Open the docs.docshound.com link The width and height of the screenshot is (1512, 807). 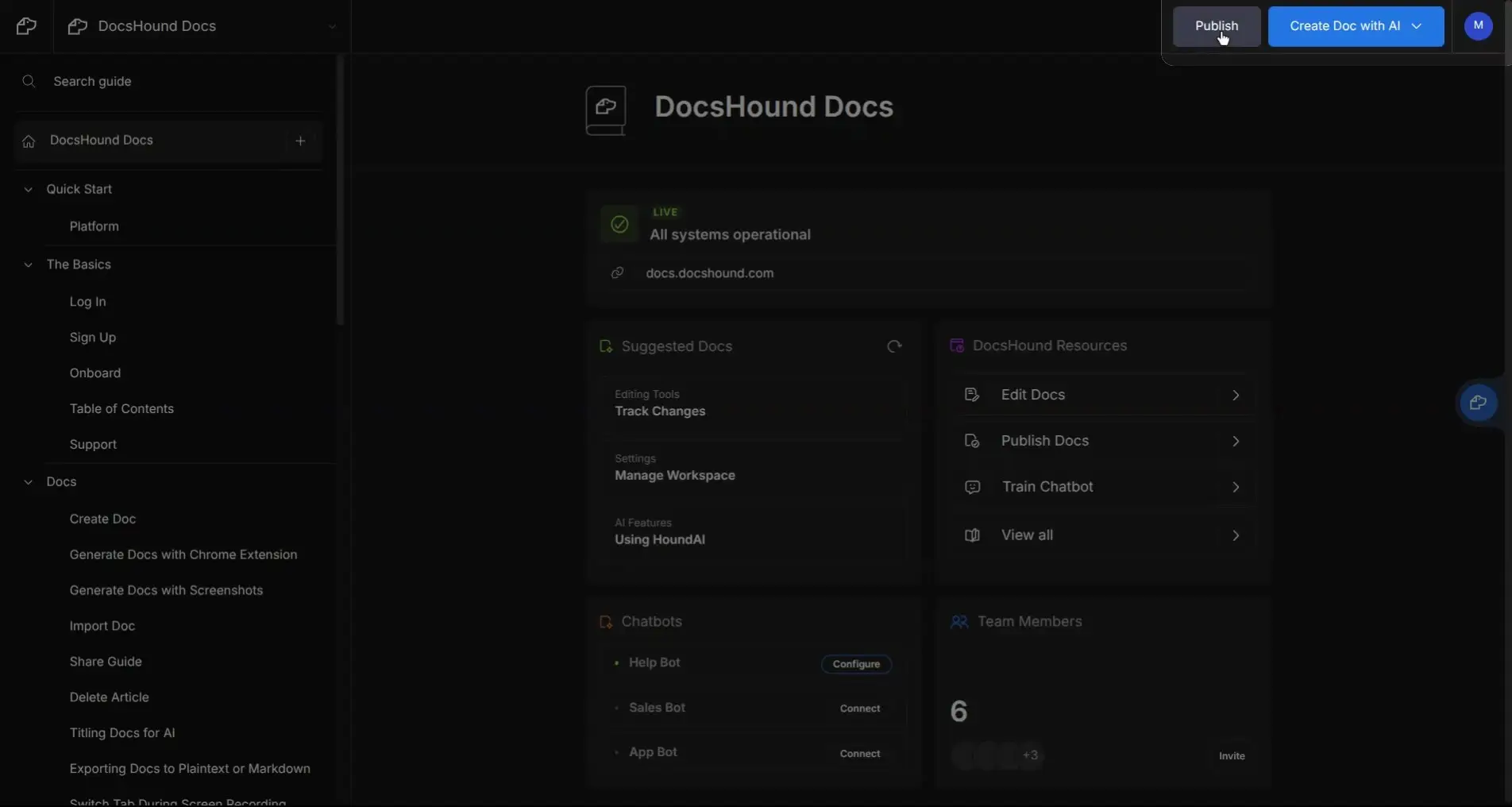point(709,273)
